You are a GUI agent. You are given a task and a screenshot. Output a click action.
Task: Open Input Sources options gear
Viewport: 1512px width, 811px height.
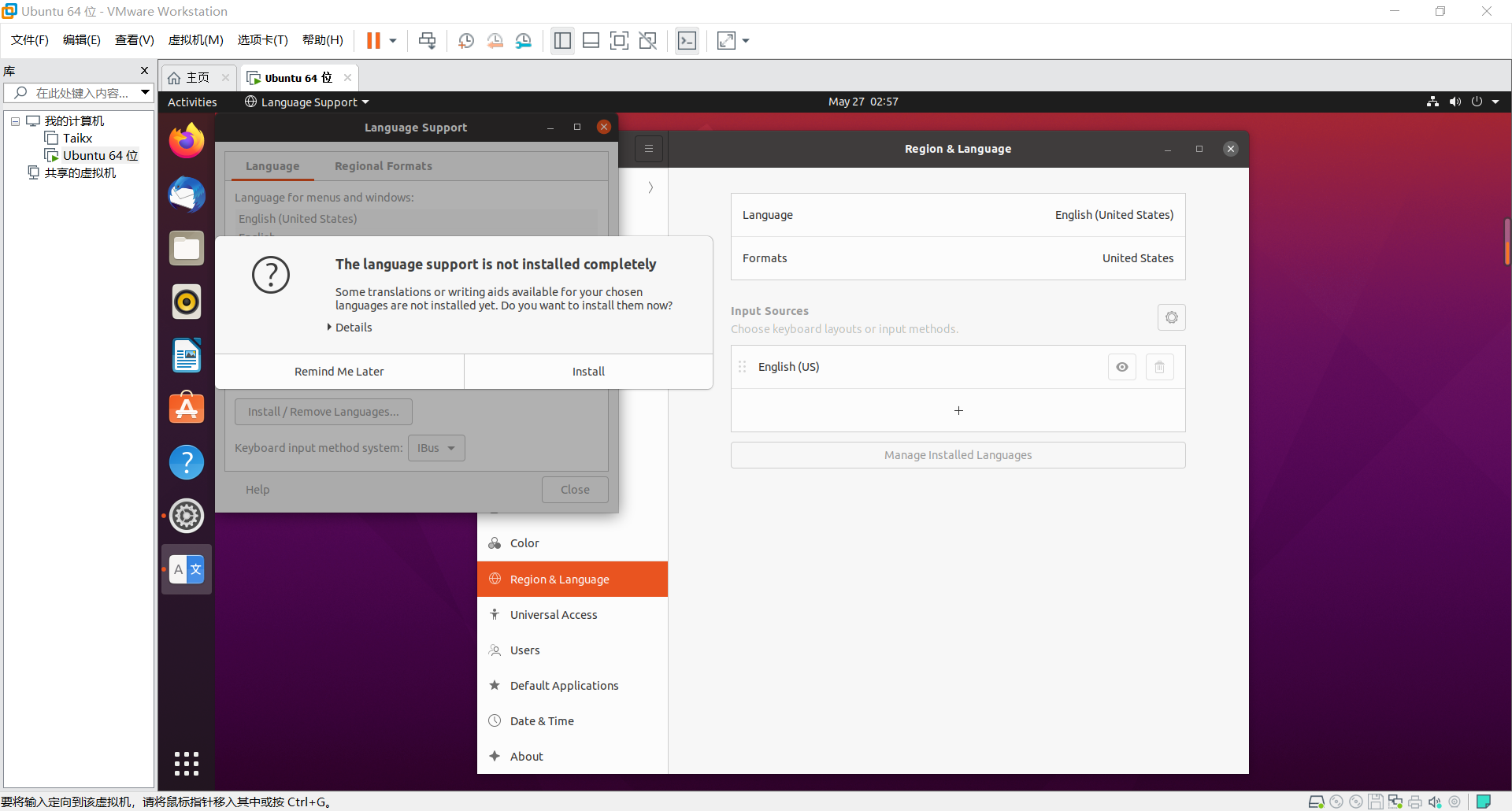(1171, 317)
